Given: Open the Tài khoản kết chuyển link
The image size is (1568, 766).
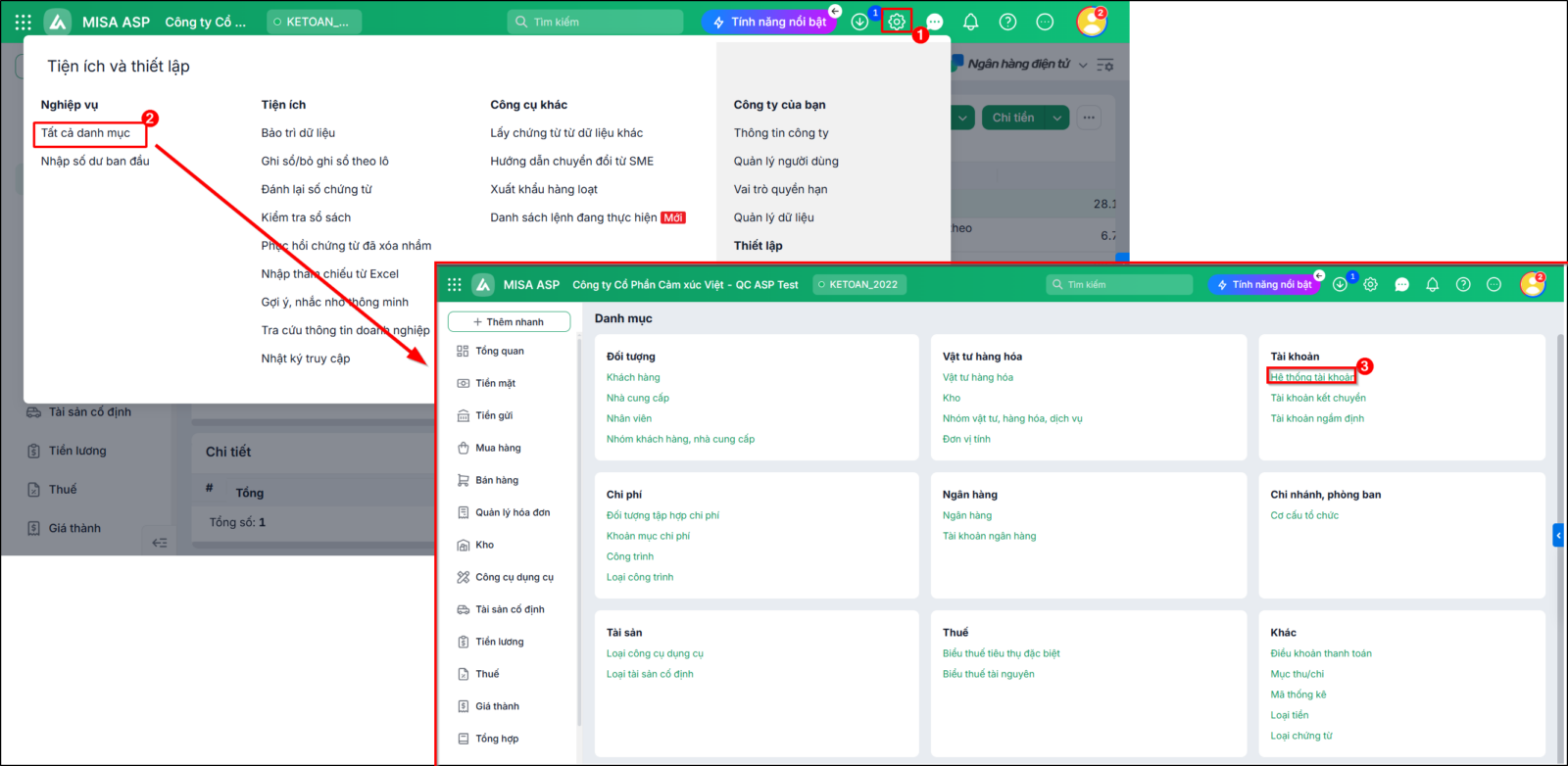Looking at the screenshot, I should 1318,398.
